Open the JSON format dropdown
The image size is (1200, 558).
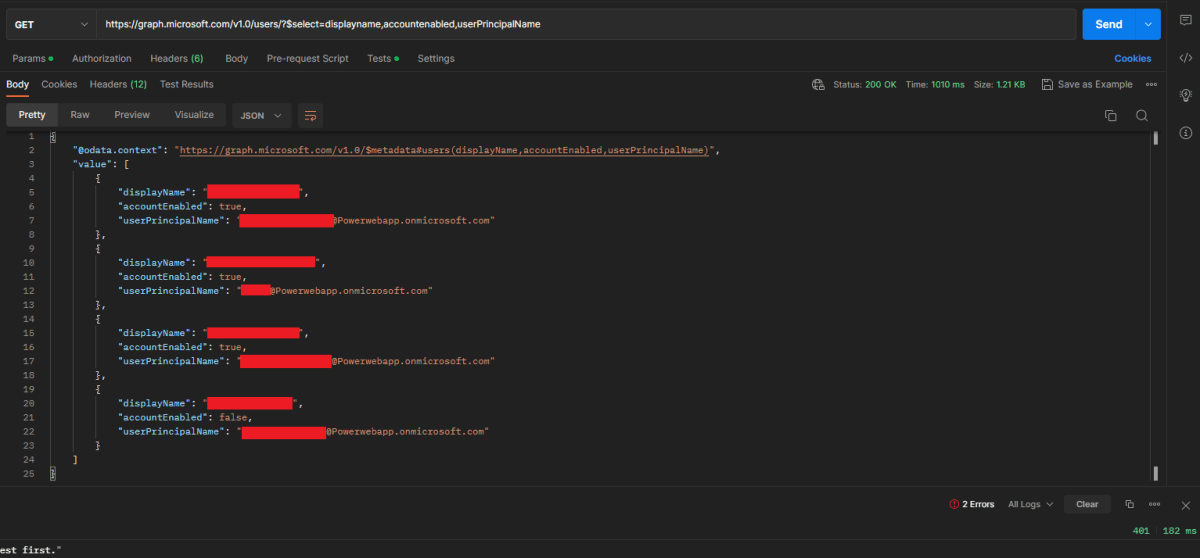pyautogui.click(x=261, y=116)
